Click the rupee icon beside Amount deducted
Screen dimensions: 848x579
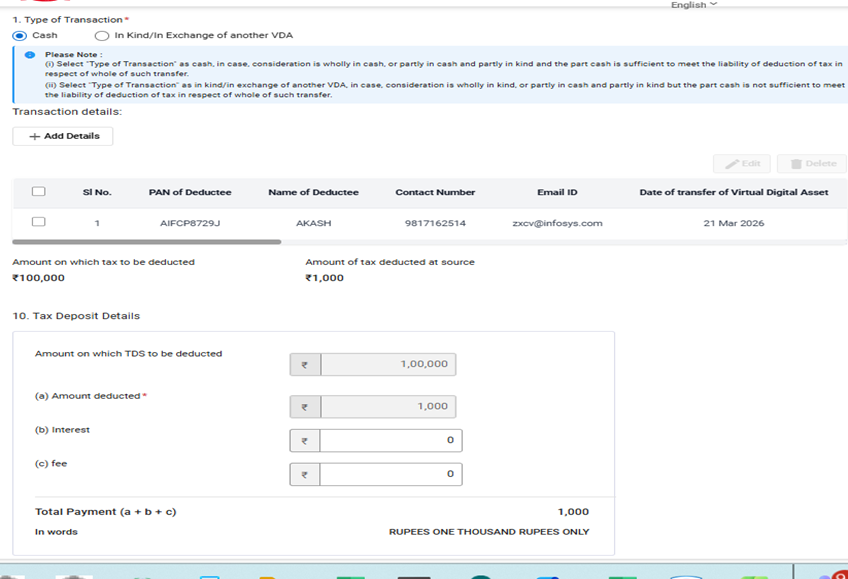click(304, 407)
